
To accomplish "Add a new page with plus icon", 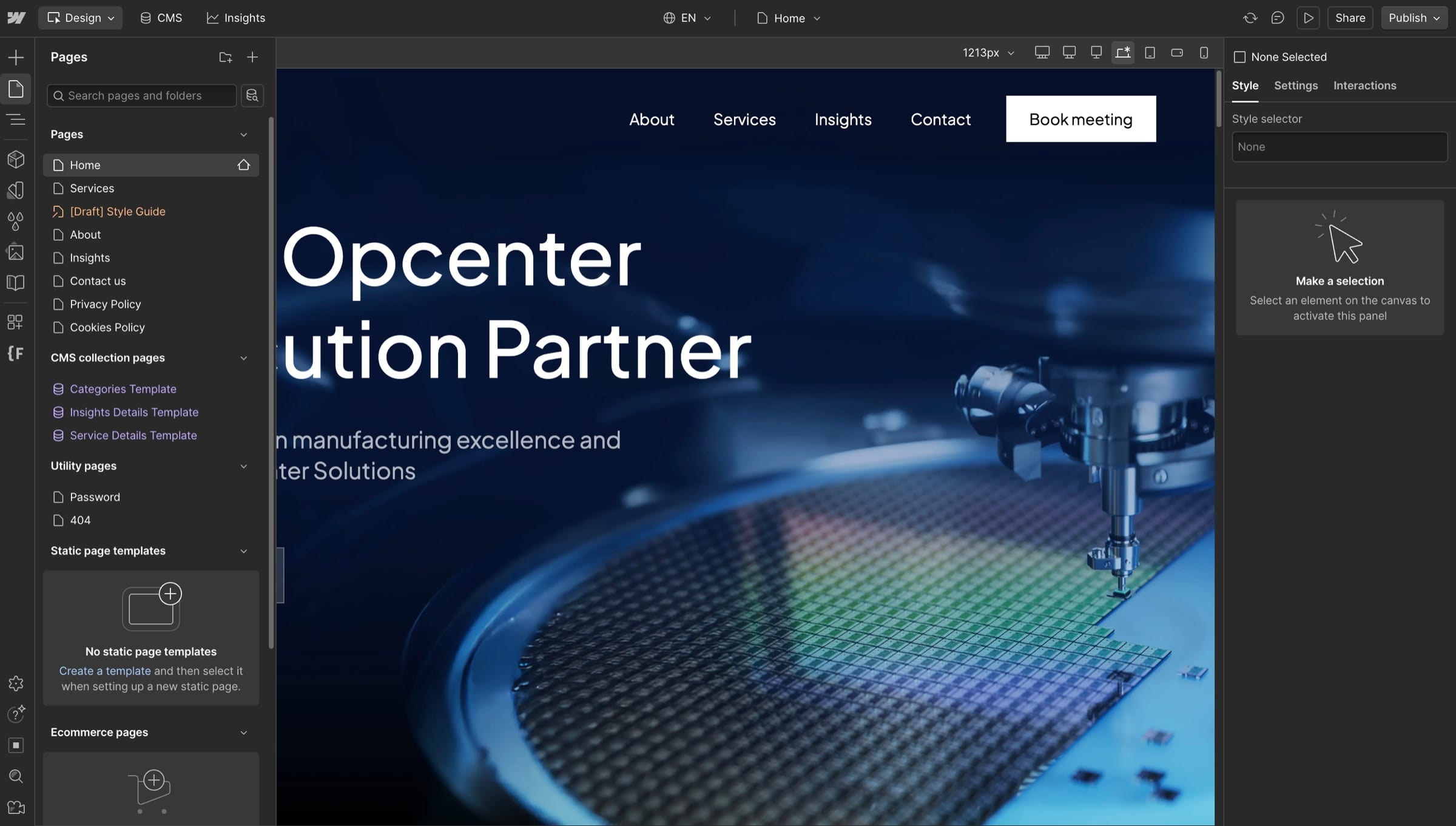I will click(x=252, y=57).
